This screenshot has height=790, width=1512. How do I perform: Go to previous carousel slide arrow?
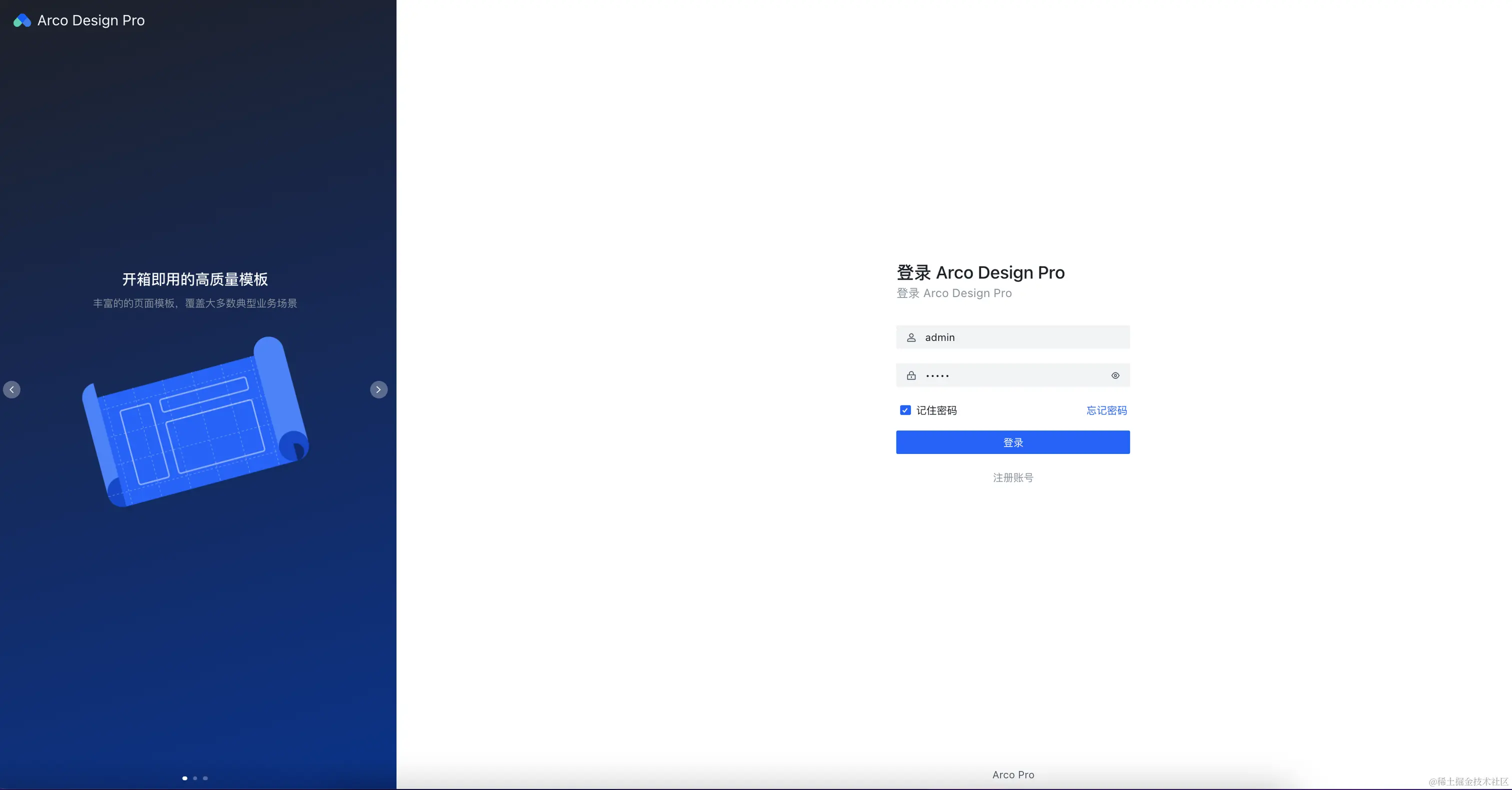(11, 389)
